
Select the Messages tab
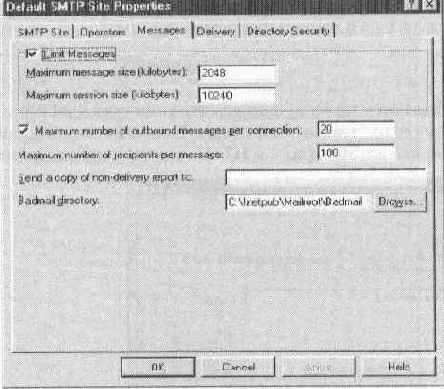[161, 30]
